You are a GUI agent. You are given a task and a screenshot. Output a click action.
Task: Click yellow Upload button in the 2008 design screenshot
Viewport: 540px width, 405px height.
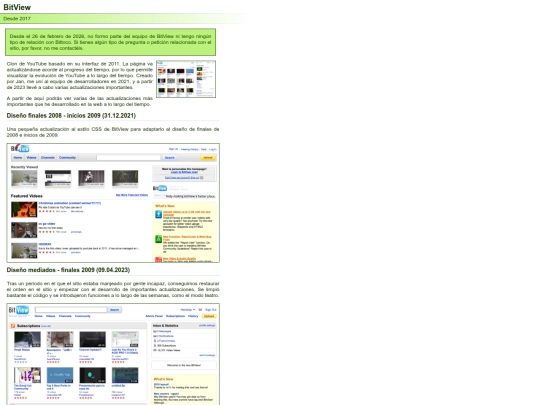pyautogui.click(x=208, y=158)
